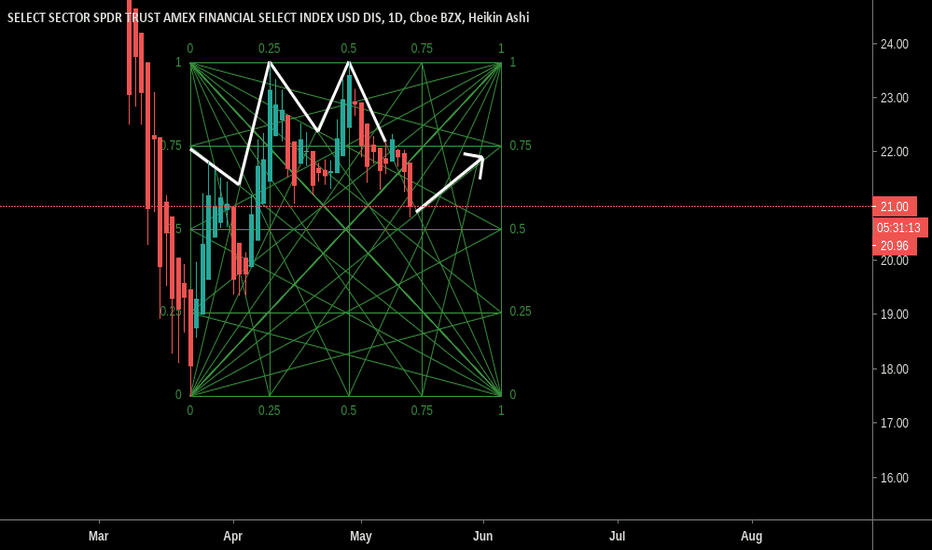Click Gann box right-side 0.5 level label
Image resolution: width=932 pixels, height=550 pixels.
click(517, 230)
